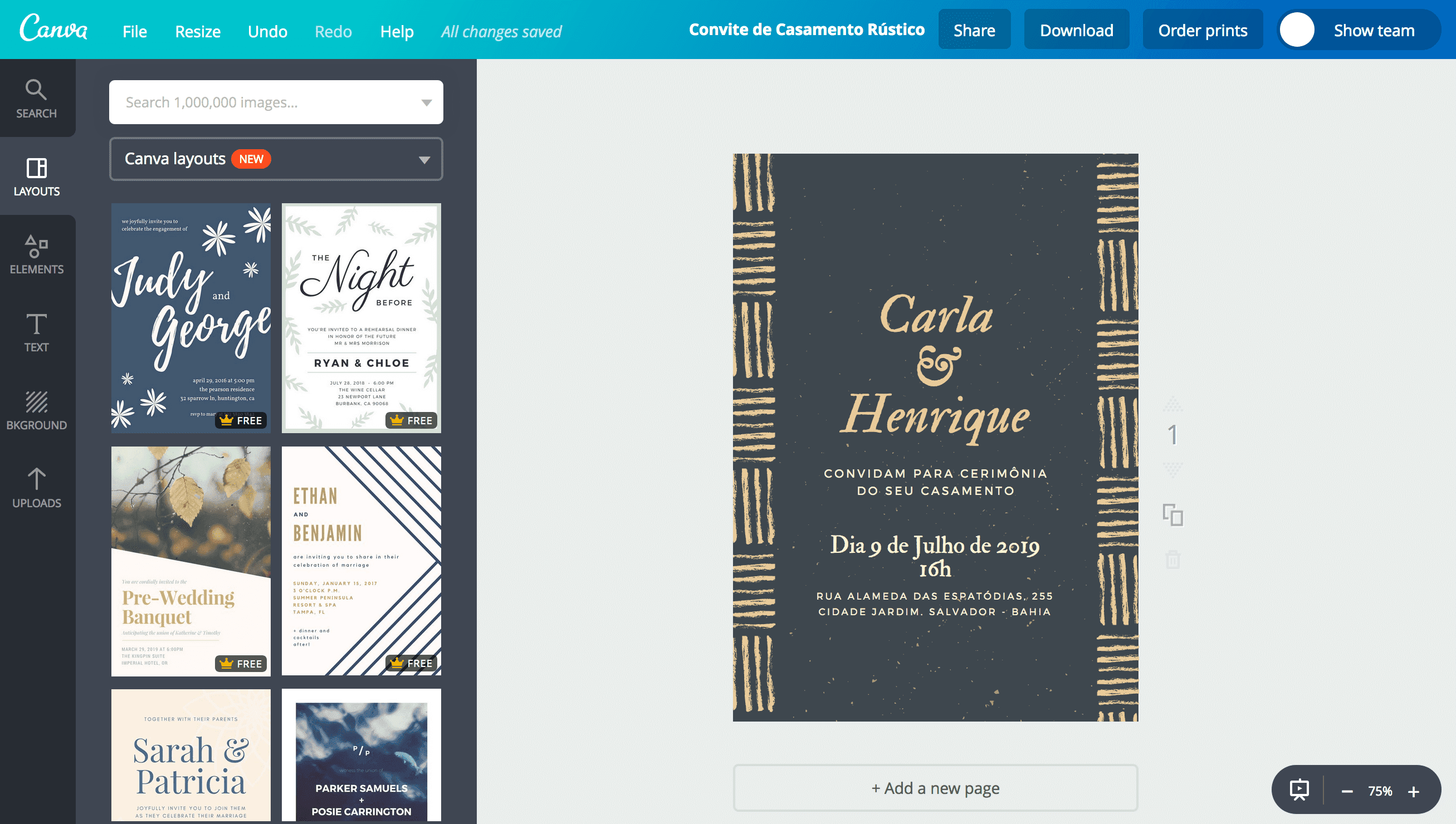Click the design title Convite de Casamento Rústico
This screenshot has width=1456, height=824.
point(807,30)
